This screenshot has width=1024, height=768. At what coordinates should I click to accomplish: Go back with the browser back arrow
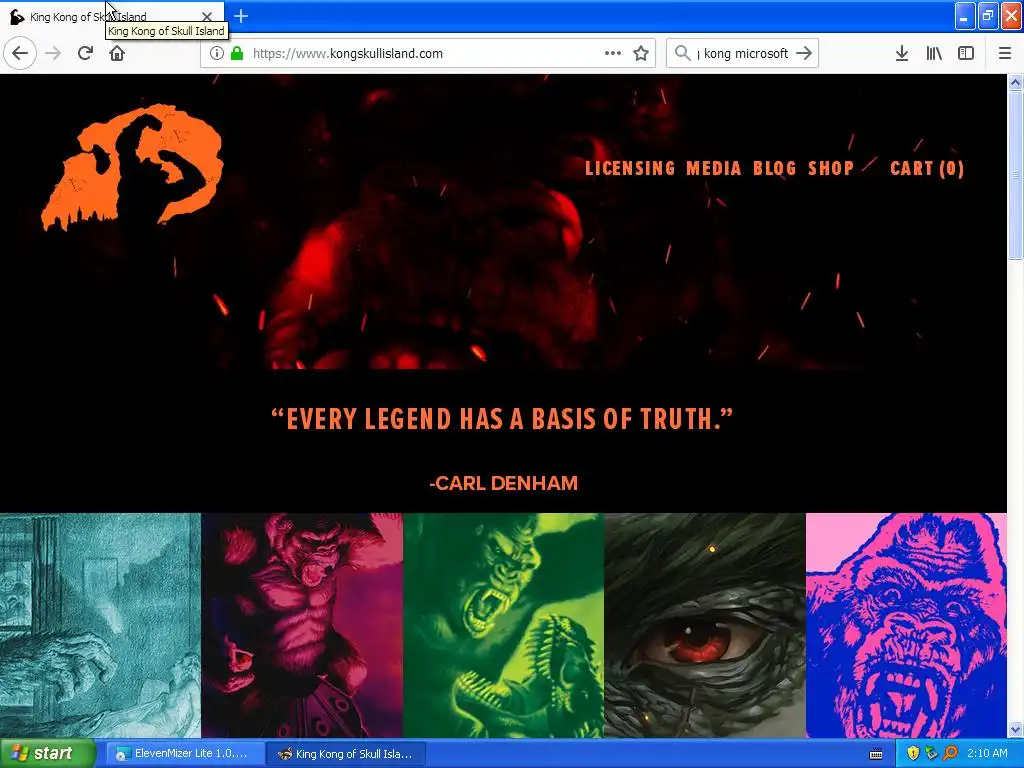(20, 53)
